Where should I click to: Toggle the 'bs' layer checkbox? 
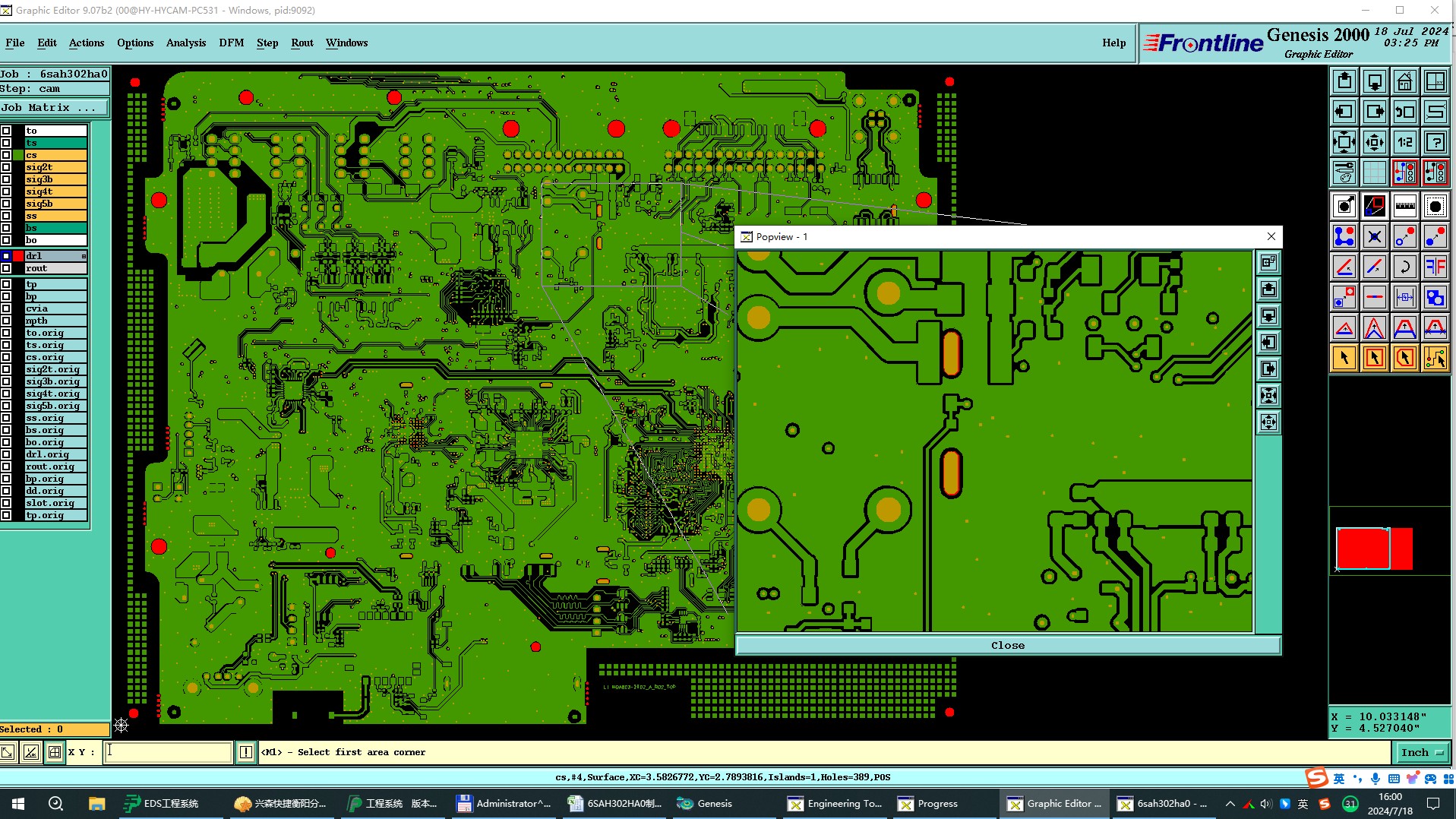pyautogui.click(x=6, y=228)
